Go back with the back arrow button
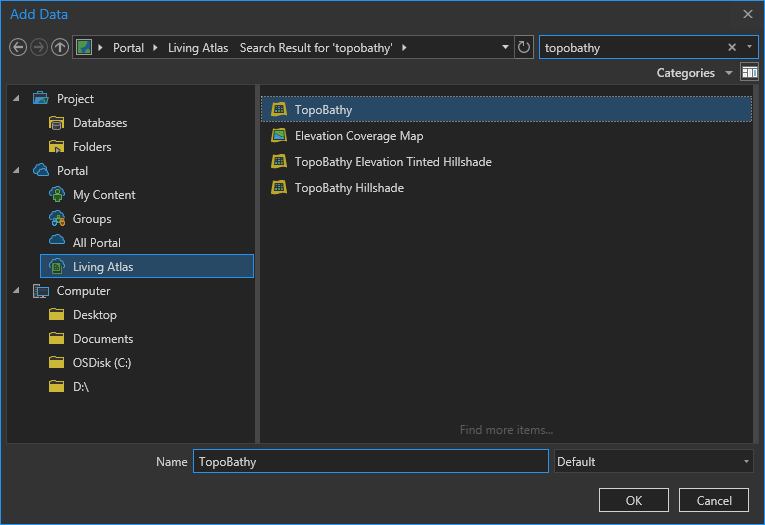Image resolution: width=765 pixels, height=525 pixels. [x=18, y=47]
